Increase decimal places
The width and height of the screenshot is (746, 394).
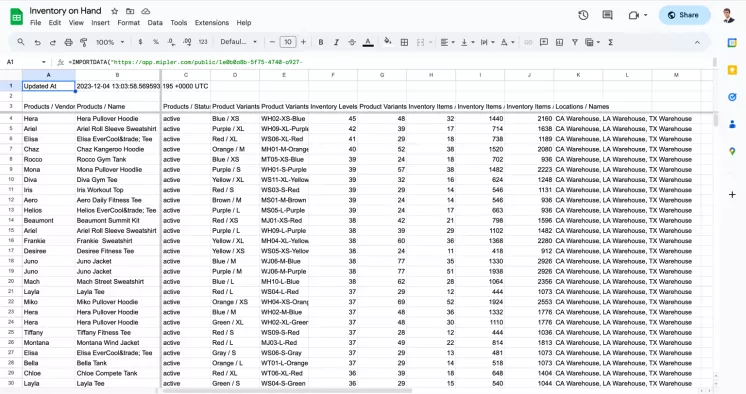[x=187, y=42]
